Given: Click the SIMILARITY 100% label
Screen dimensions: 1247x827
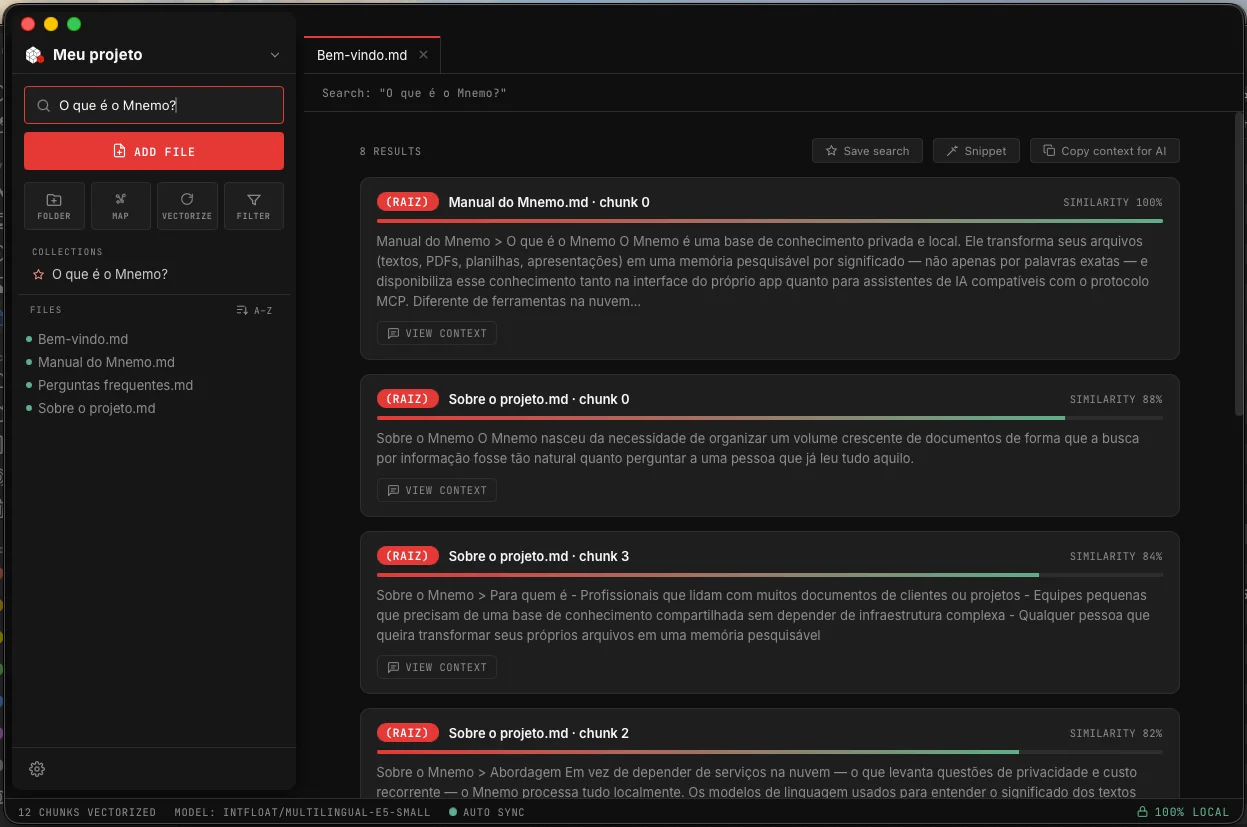Looking at the screenshot, I should pos(1113,202).
